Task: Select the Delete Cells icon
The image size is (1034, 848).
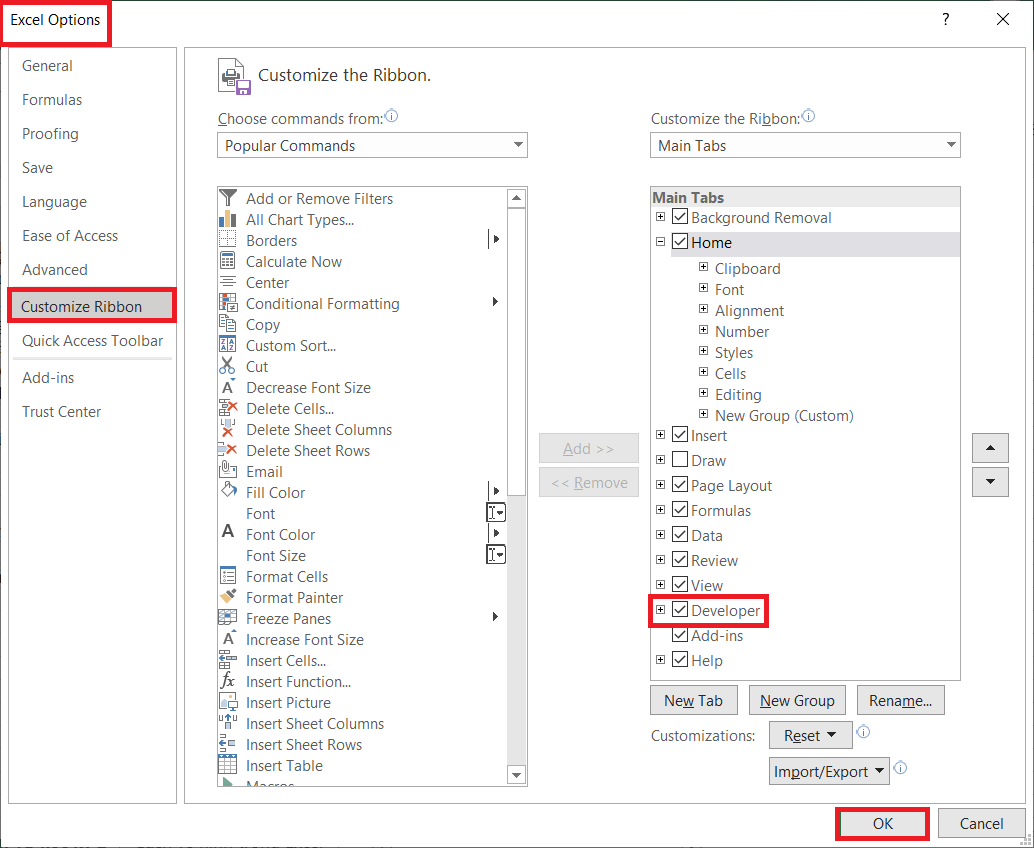Action: [x=228, y=408]
